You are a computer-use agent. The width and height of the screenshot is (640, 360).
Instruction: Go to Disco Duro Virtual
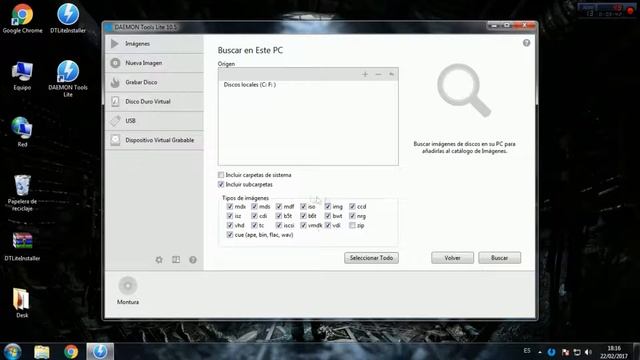click(154, 101)
